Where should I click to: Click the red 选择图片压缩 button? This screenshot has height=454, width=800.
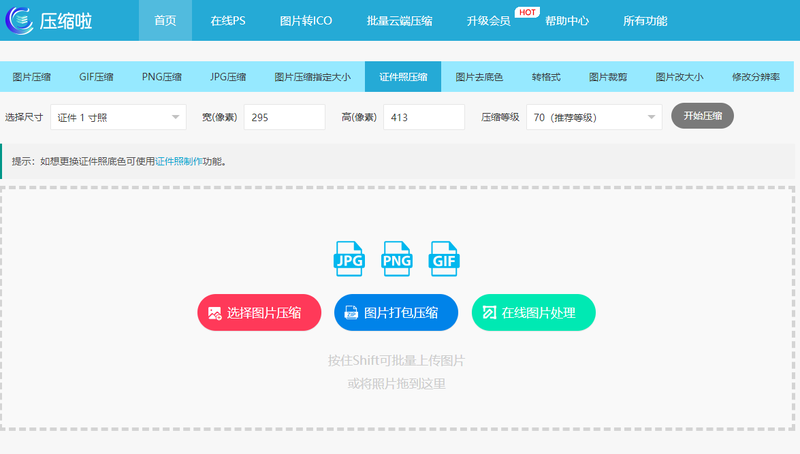coord(259,312)
